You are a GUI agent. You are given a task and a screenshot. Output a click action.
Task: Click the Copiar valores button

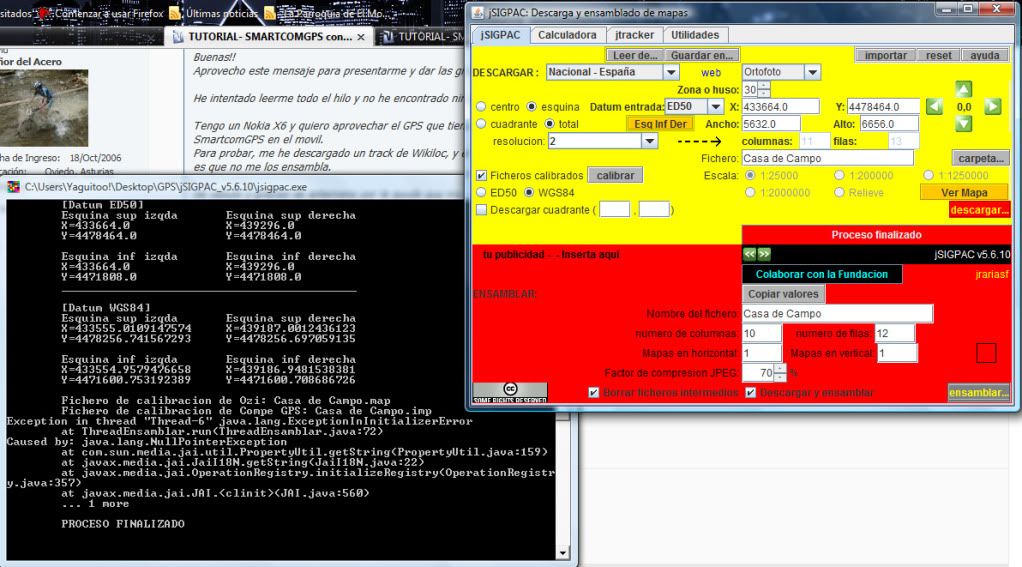(783, 294)
